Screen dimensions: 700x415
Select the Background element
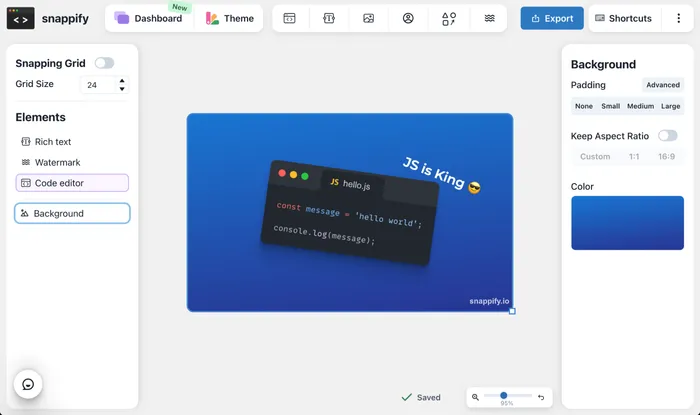tap(72, 213)
